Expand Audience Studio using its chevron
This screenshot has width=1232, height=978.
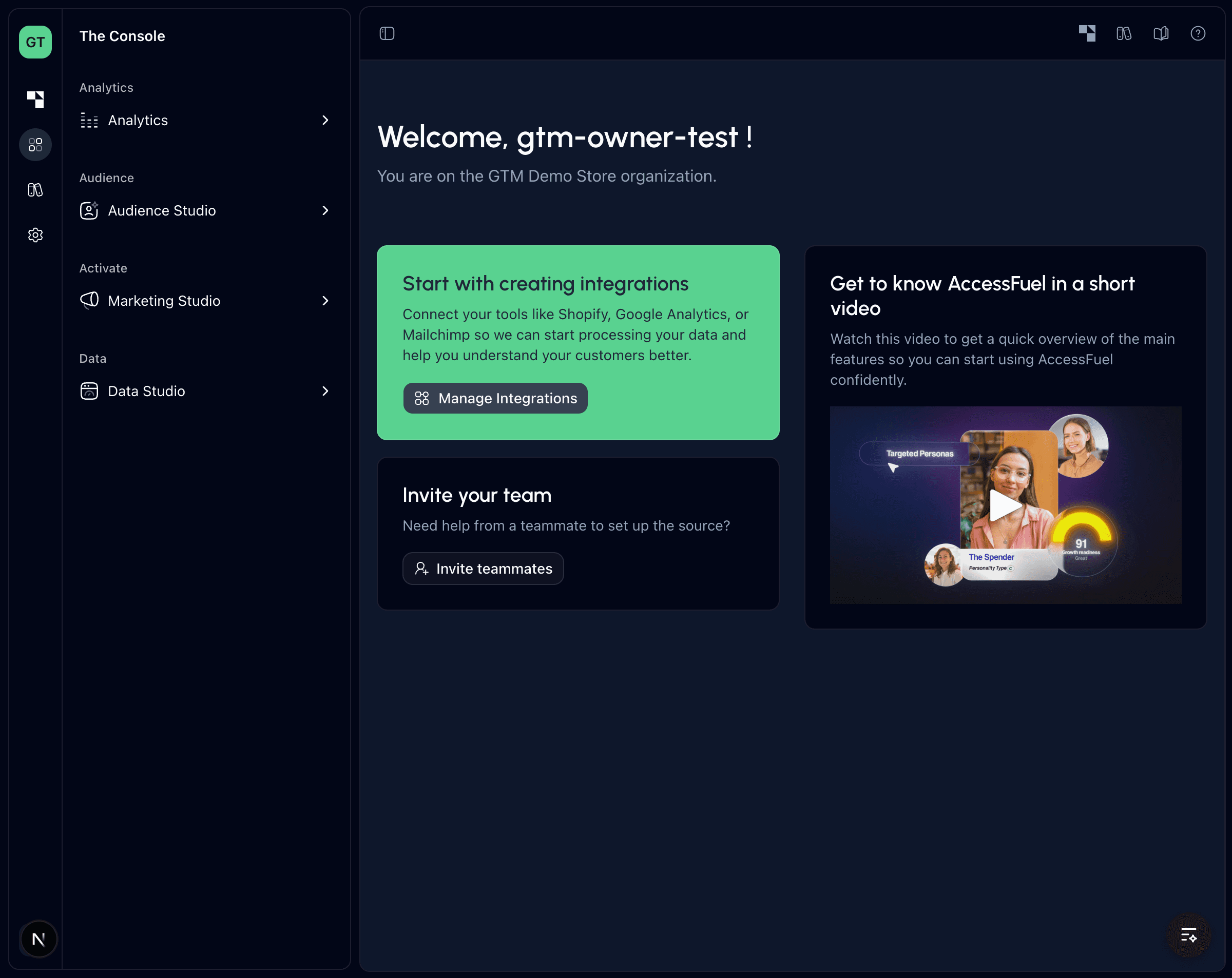326,210
